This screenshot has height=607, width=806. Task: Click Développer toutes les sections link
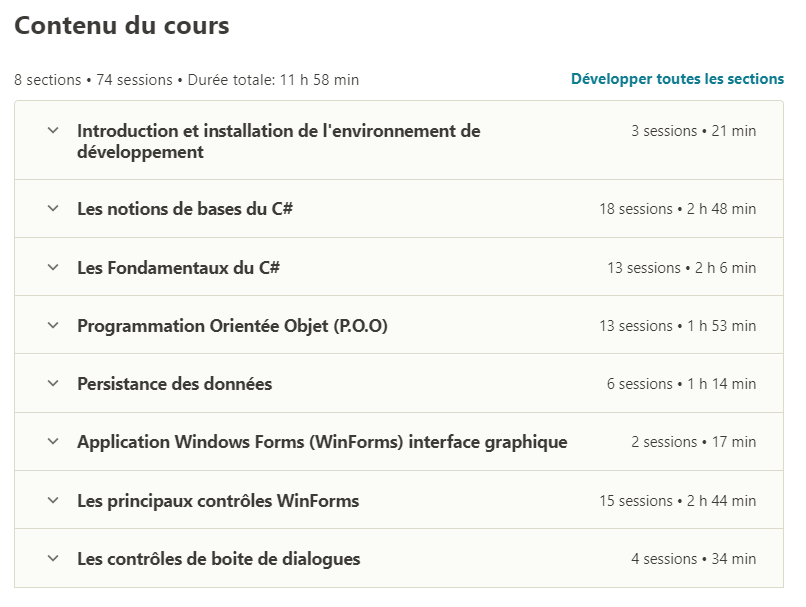(677, 79)
